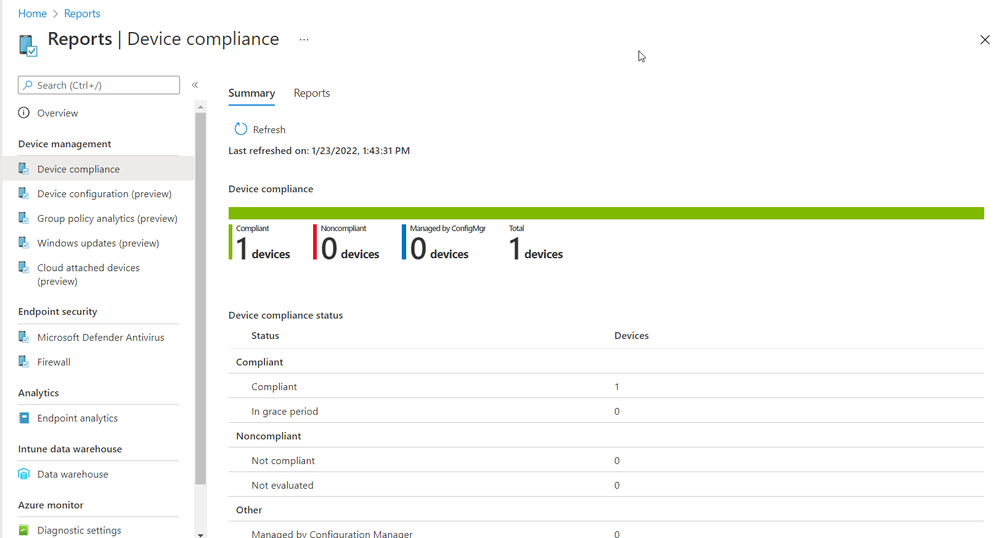Click the Refresh icon

pos(240,129)
